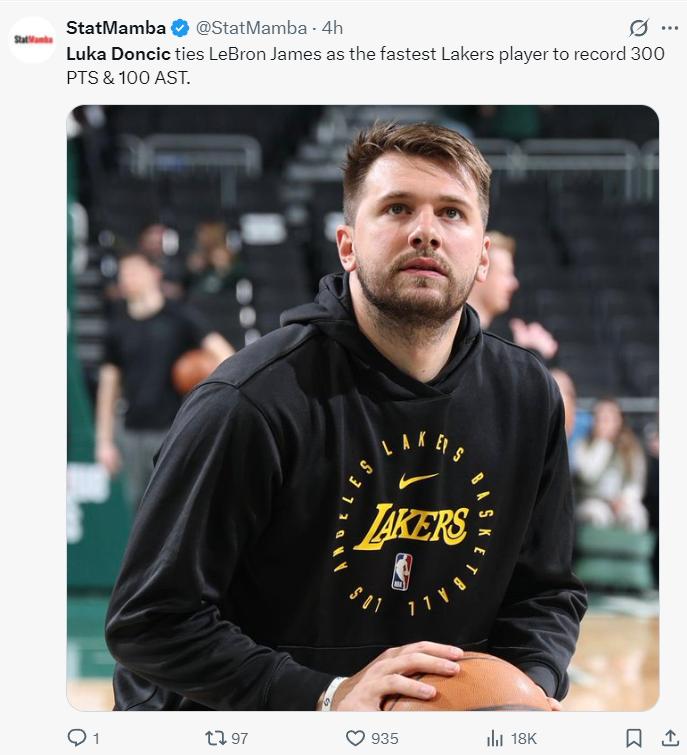Click the tweet text mentioning LeBron James
The image size is (687, 755).
365,65
